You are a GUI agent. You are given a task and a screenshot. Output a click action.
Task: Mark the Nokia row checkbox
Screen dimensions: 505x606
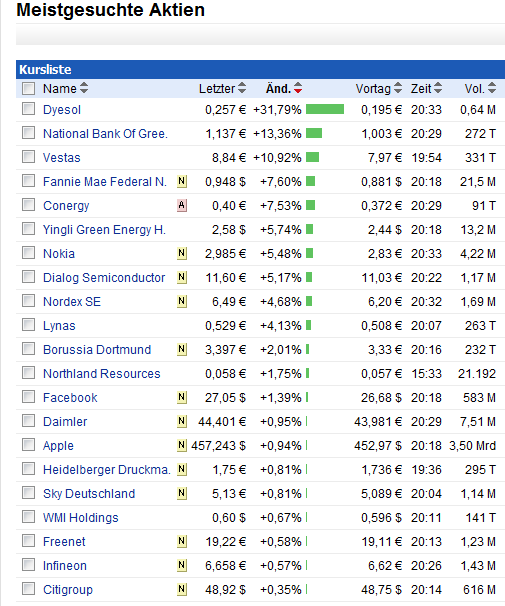coord(29,252)
